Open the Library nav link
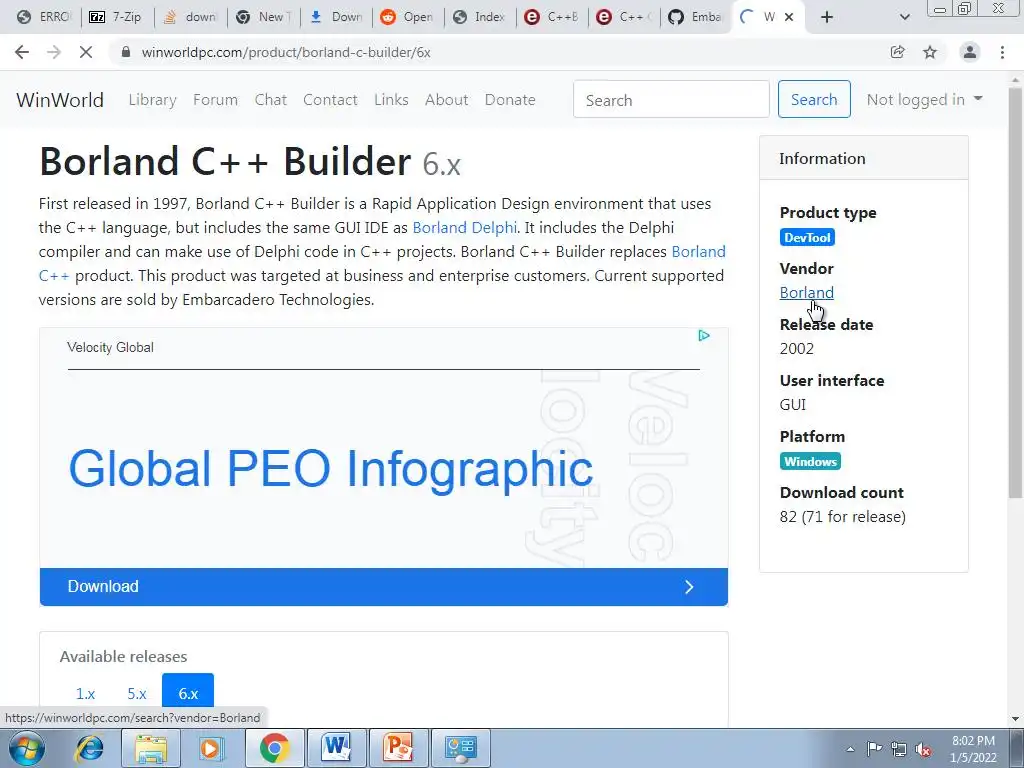Viewport: 1024px width, 768px height. tap(152, 100)
